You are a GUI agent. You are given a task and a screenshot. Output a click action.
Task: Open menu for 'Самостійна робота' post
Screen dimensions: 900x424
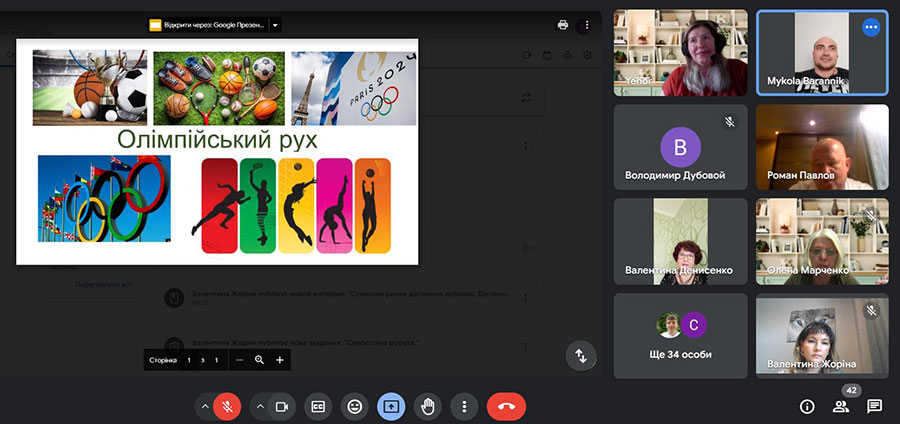(x=525, y=347)
